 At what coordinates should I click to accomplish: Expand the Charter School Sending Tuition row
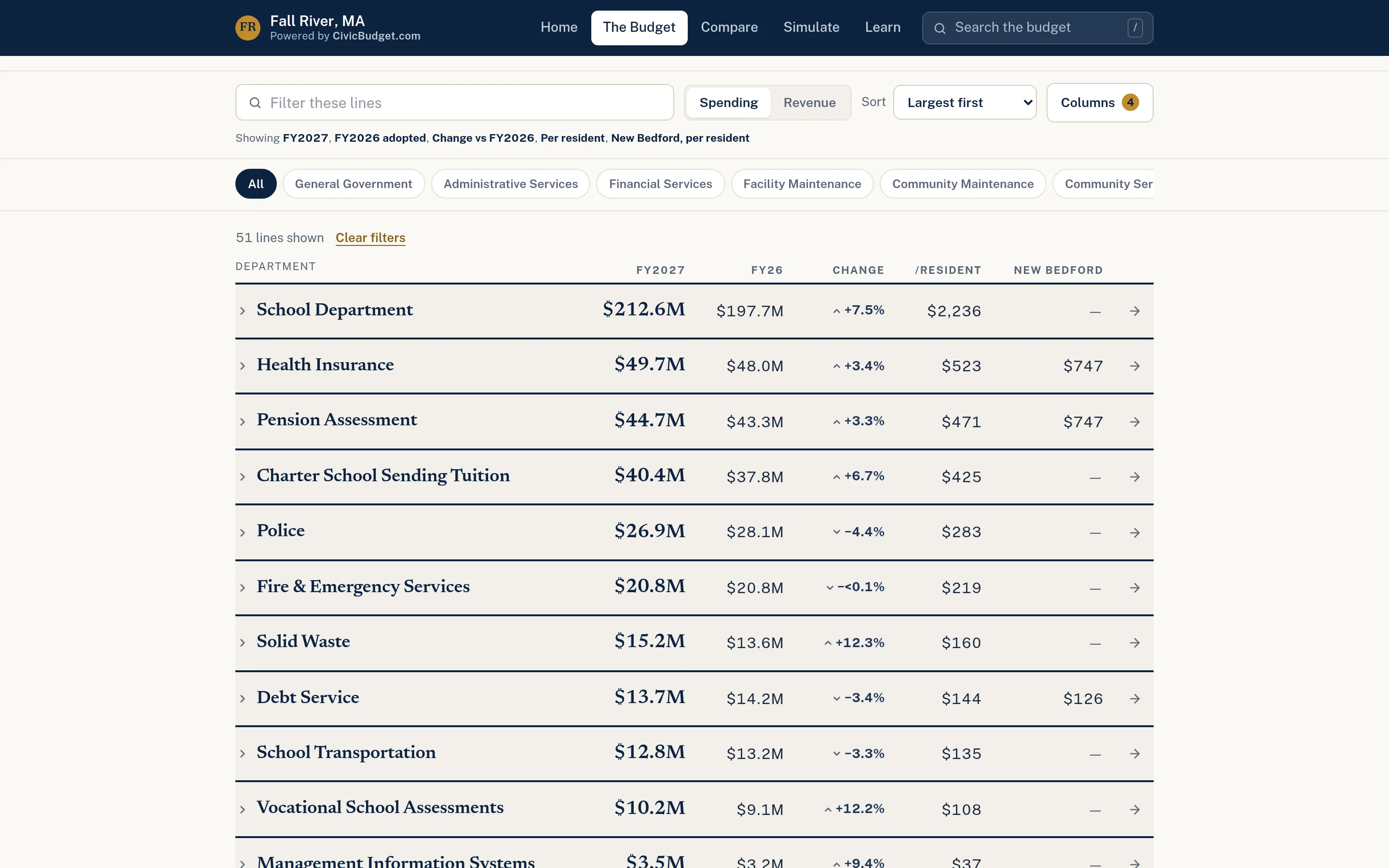click(x=242, y=477)
